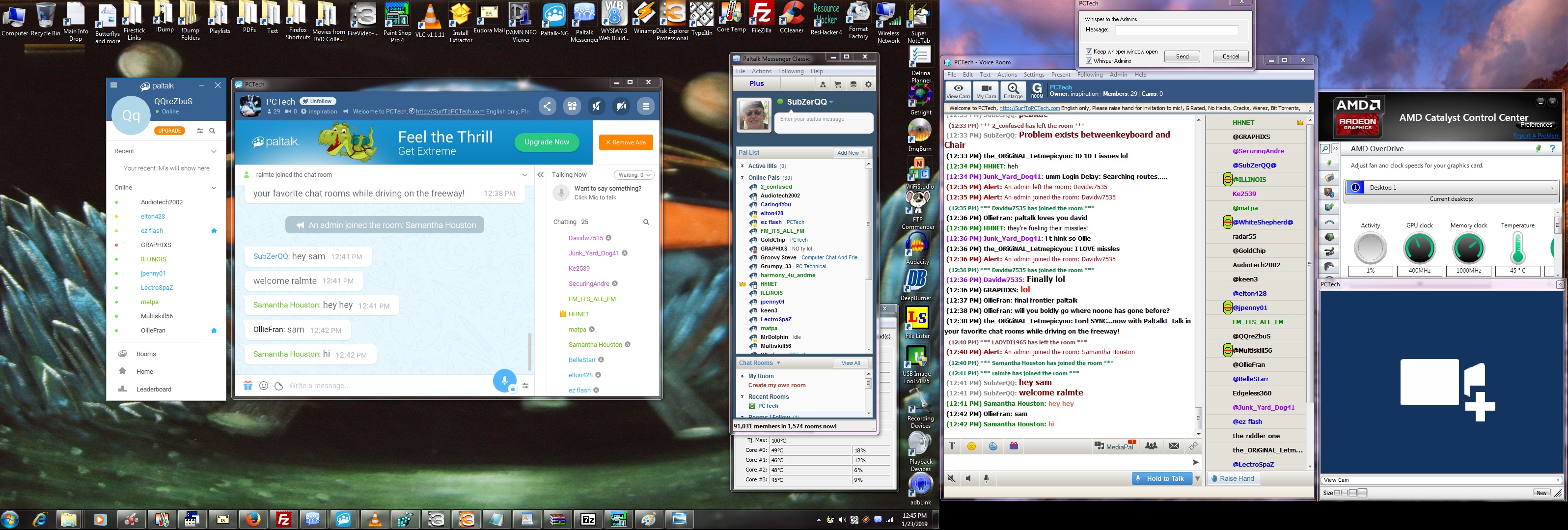This screenshot has width=1568, height=530.
Task: Open the Desktop 1 dropdown in AMD OverDrive
Action: (x=1451, y=188)
